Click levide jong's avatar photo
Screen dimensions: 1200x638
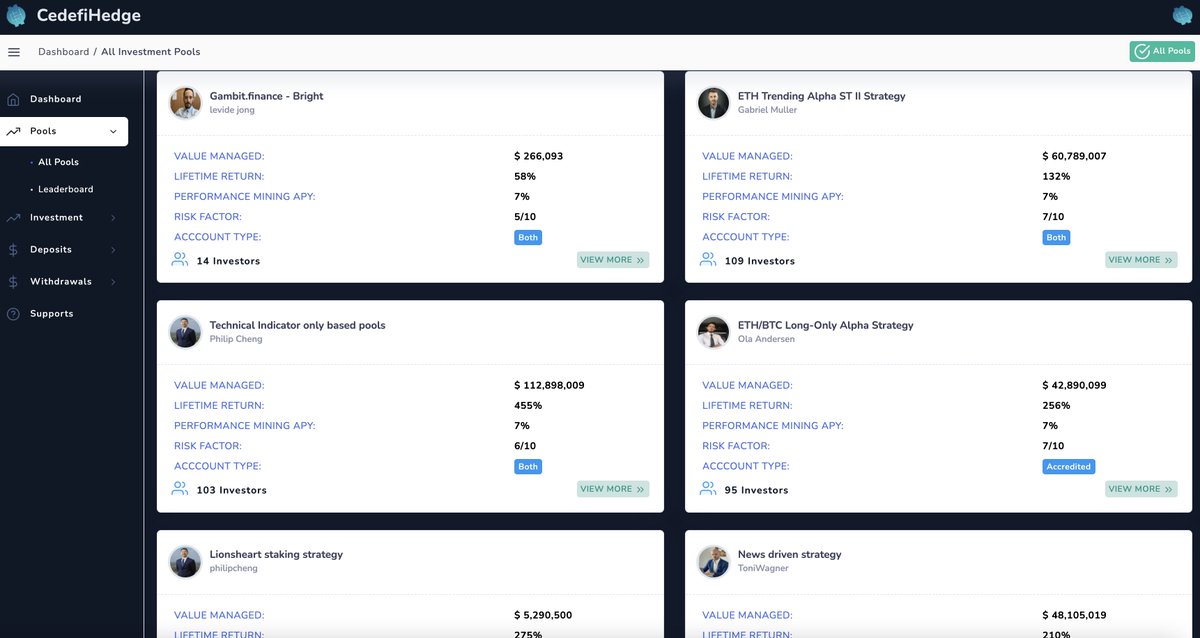[x=185, y=103]
